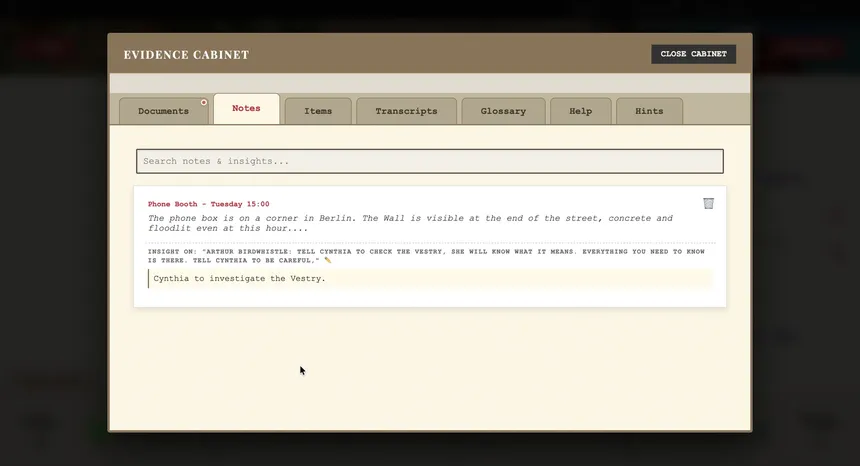Click the Phone Booth - Tuesday 15:00 heading
The width and height of the screenshot is (860, 466).
point(208,204)
